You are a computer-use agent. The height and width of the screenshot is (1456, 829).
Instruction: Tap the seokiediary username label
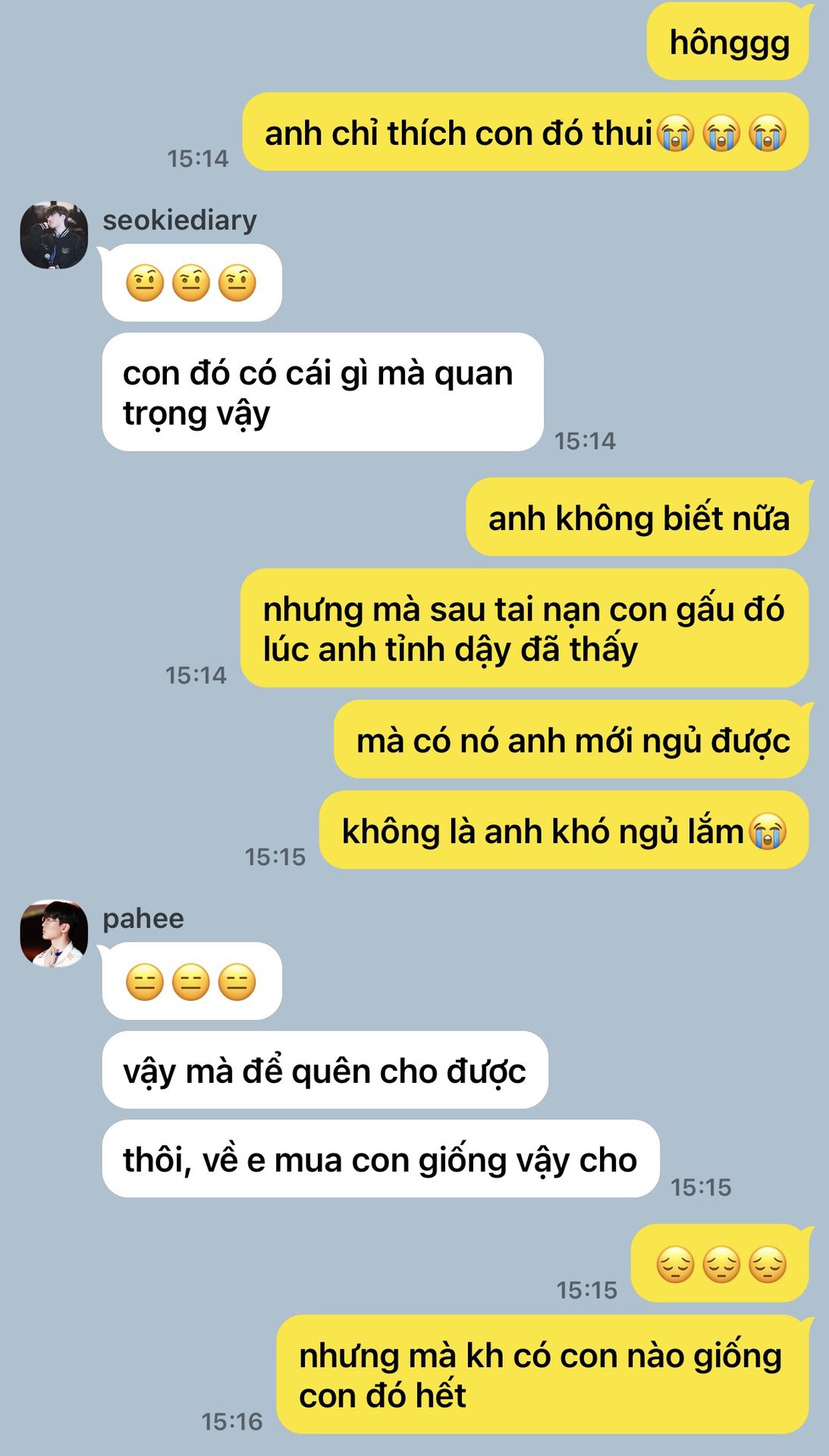pyautogui.click(x=180, y=220)
